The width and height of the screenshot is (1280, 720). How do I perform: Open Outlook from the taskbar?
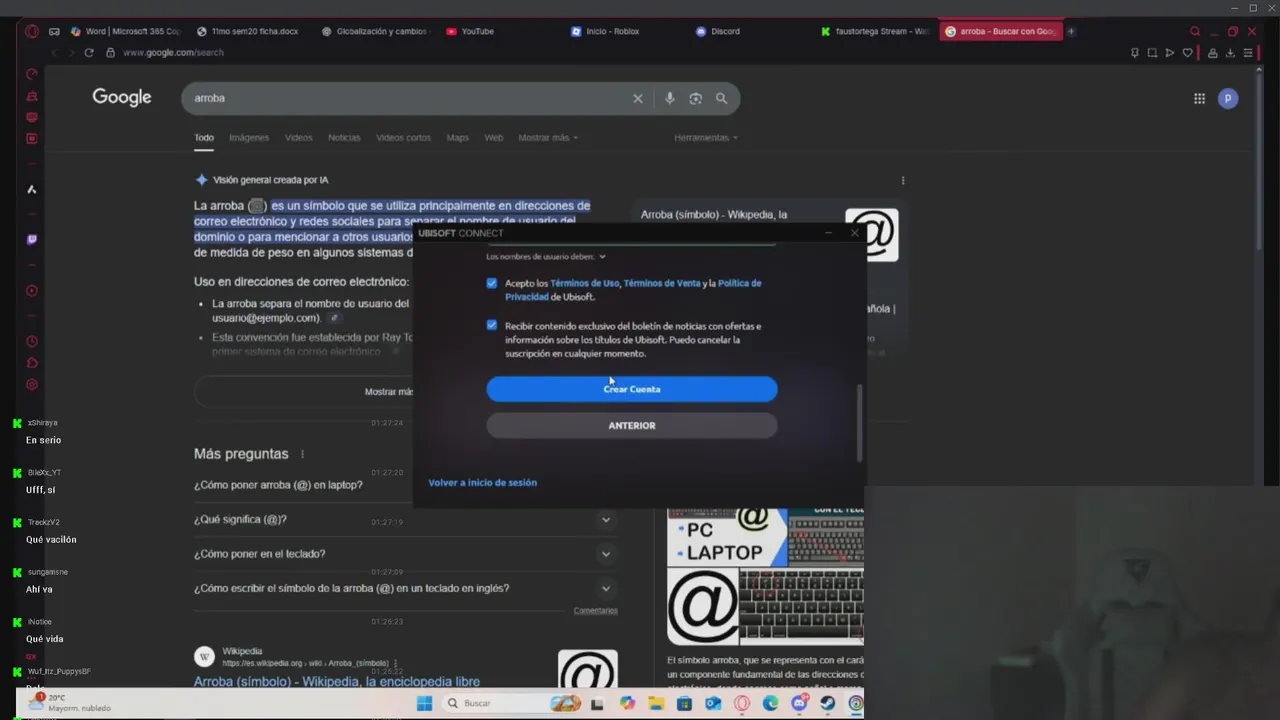(x=713, y=703)
